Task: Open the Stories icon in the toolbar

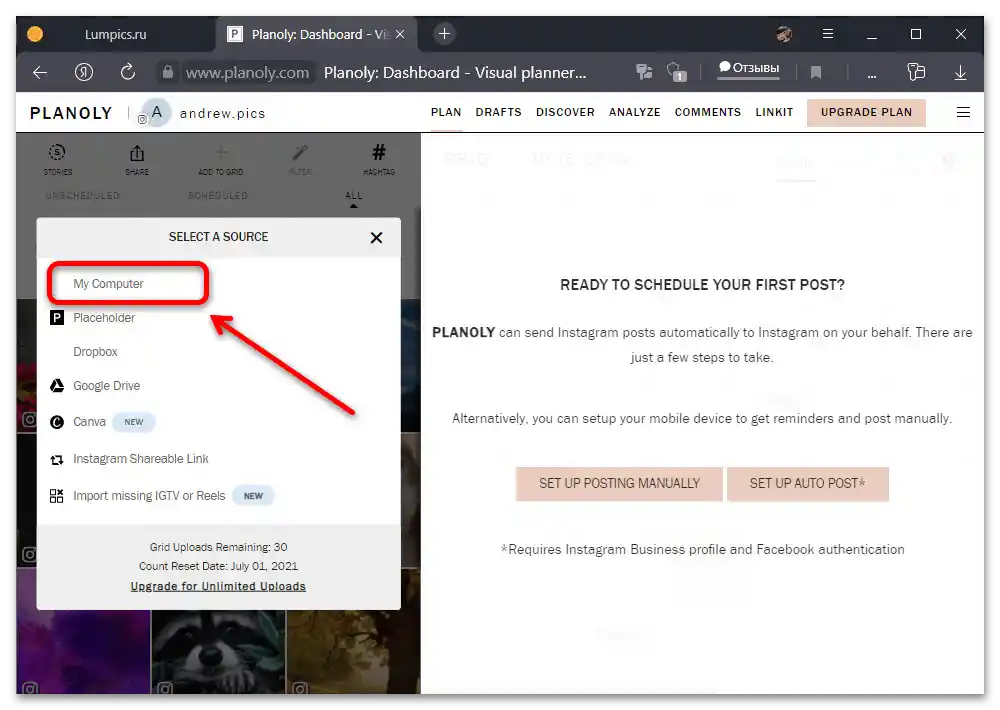Action: (57, 153)
